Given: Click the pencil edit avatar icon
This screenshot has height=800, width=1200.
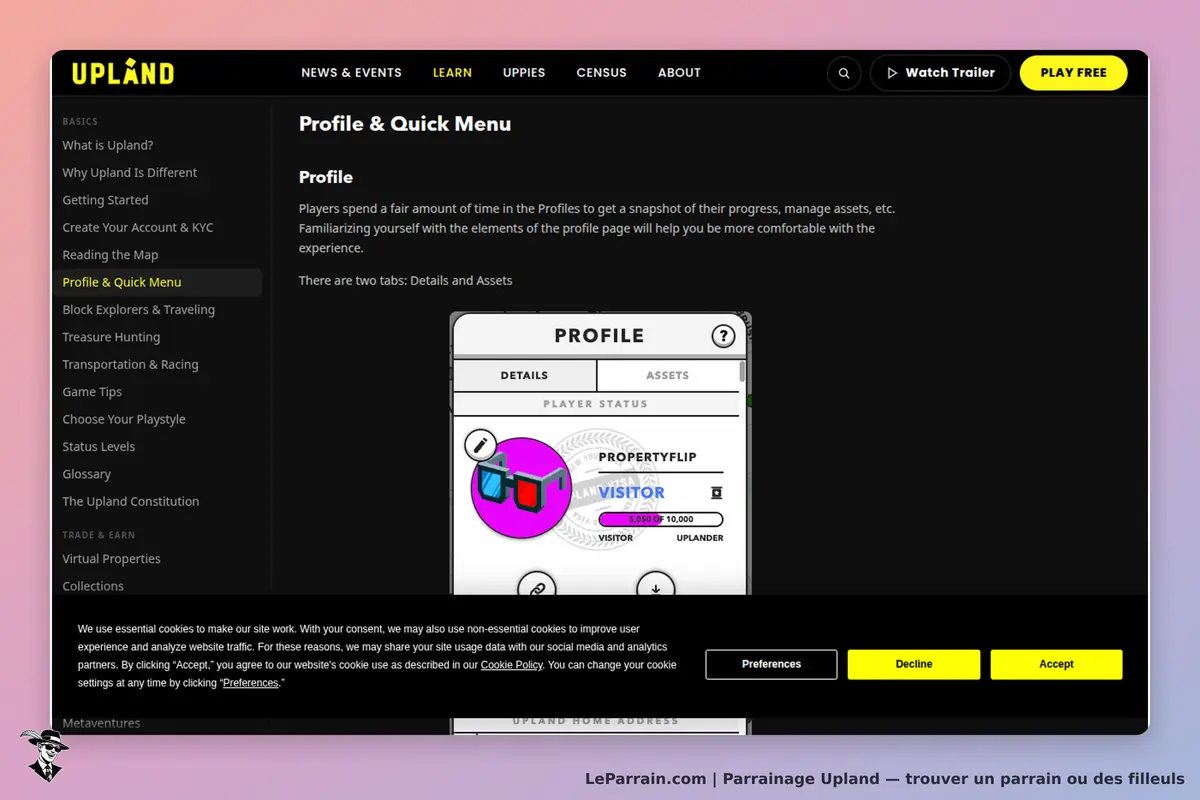Looking at the screenshot, I should tap(480, 444).
